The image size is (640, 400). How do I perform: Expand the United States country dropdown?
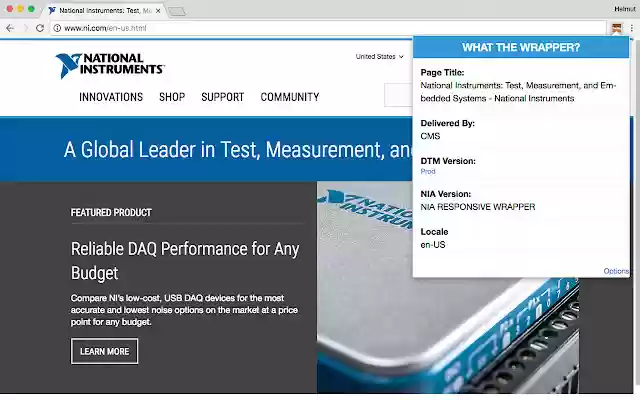click(x=379, y=56)
